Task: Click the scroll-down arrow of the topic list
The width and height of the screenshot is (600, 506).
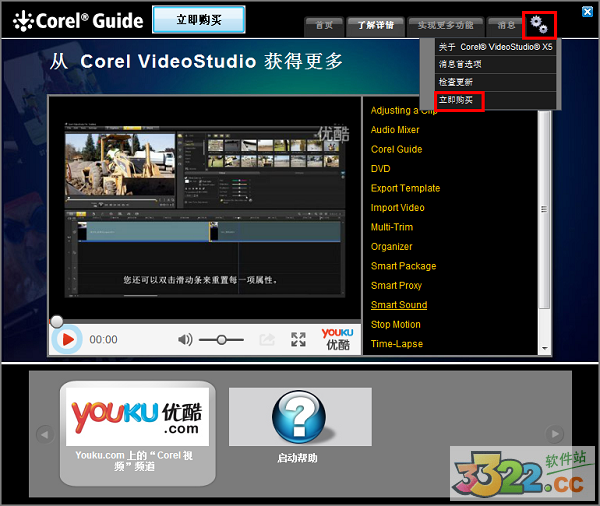Action: click(544, 348)
